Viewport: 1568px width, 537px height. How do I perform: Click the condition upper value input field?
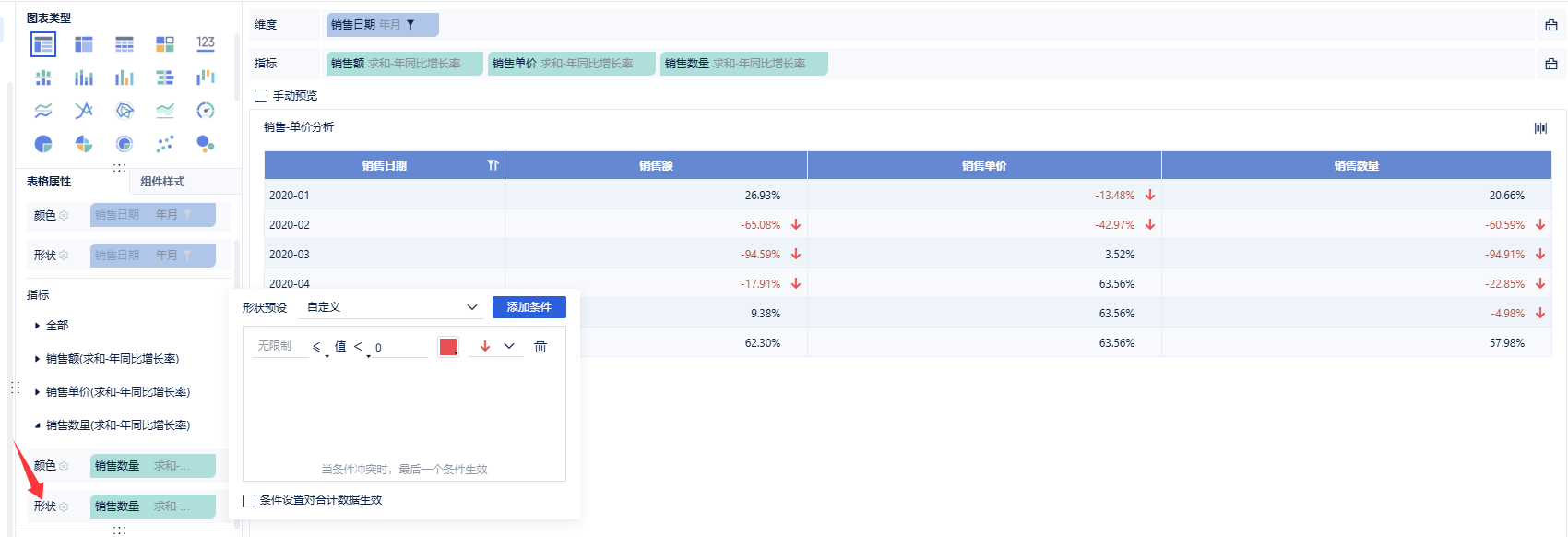(400, 348)
